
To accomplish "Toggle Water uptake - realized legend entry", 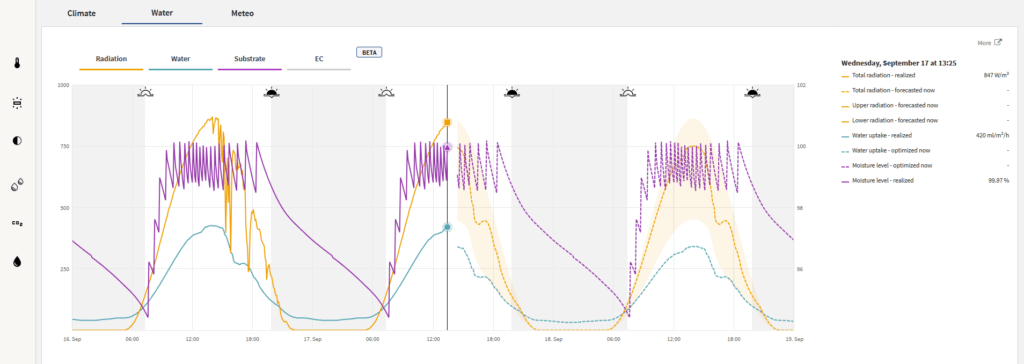I will click(881, 135).
